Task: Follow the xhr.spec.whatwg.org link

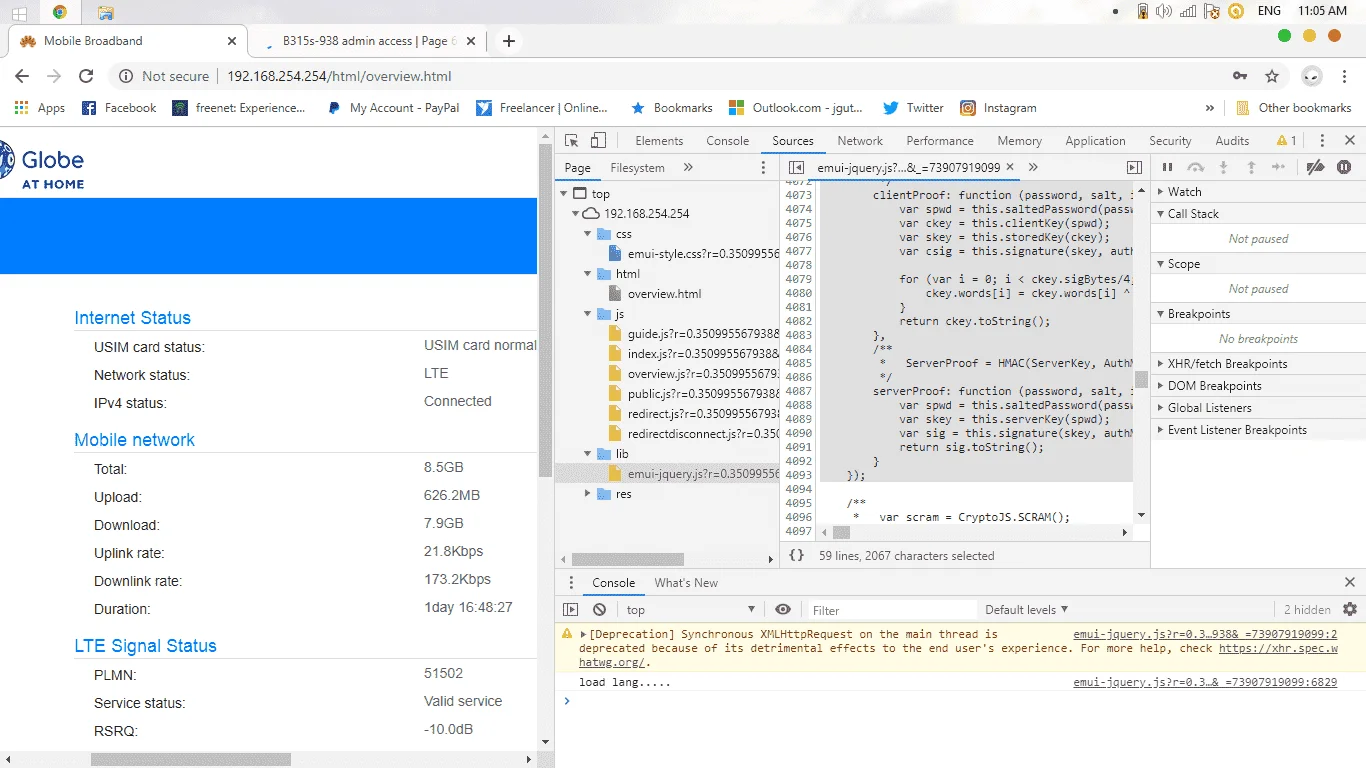Action: [x=1278, y=648]
